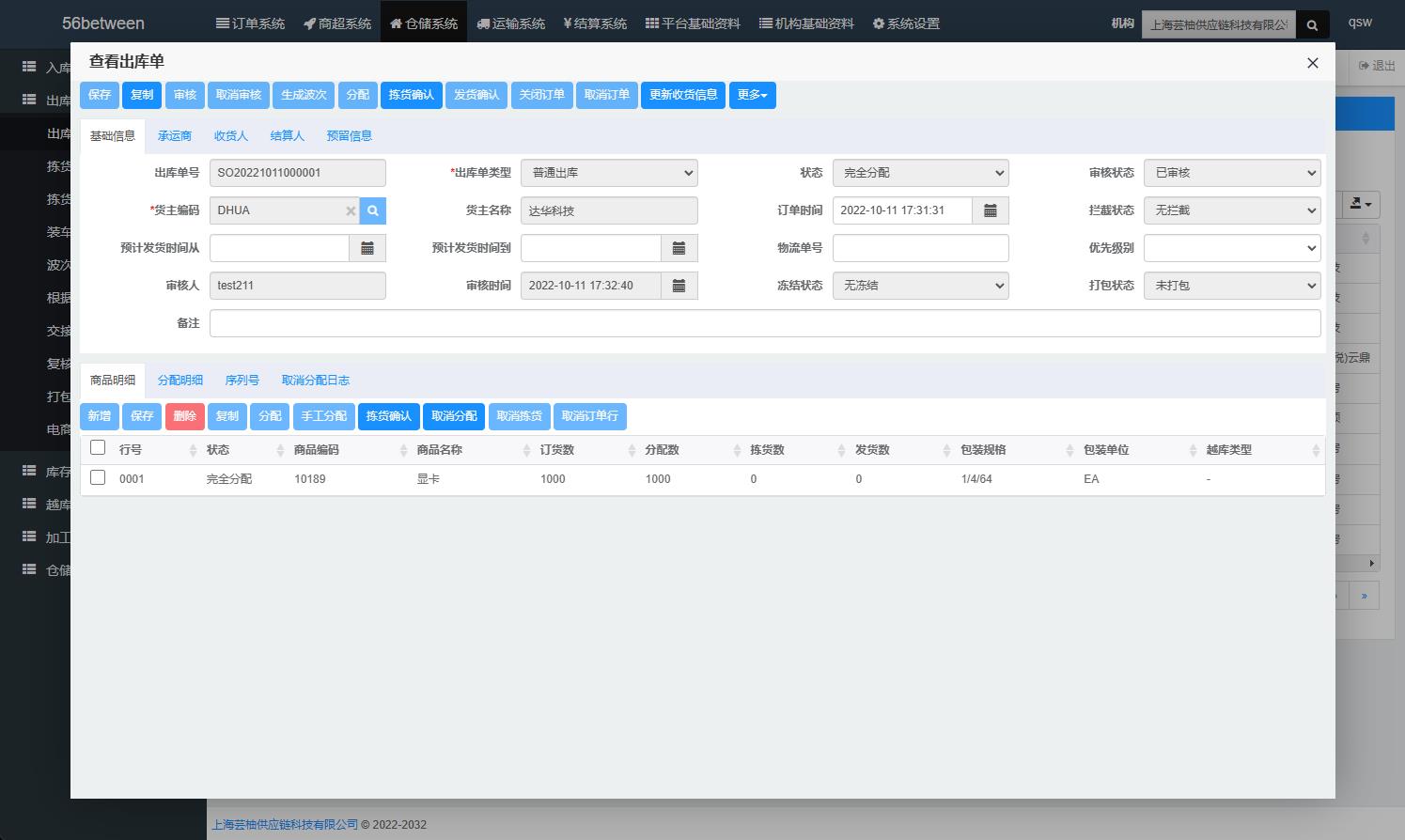This screenshot has width=1405, height=840.
Task: Open the 状态 dropdown showing 完全分配
Action: point(921,173)
